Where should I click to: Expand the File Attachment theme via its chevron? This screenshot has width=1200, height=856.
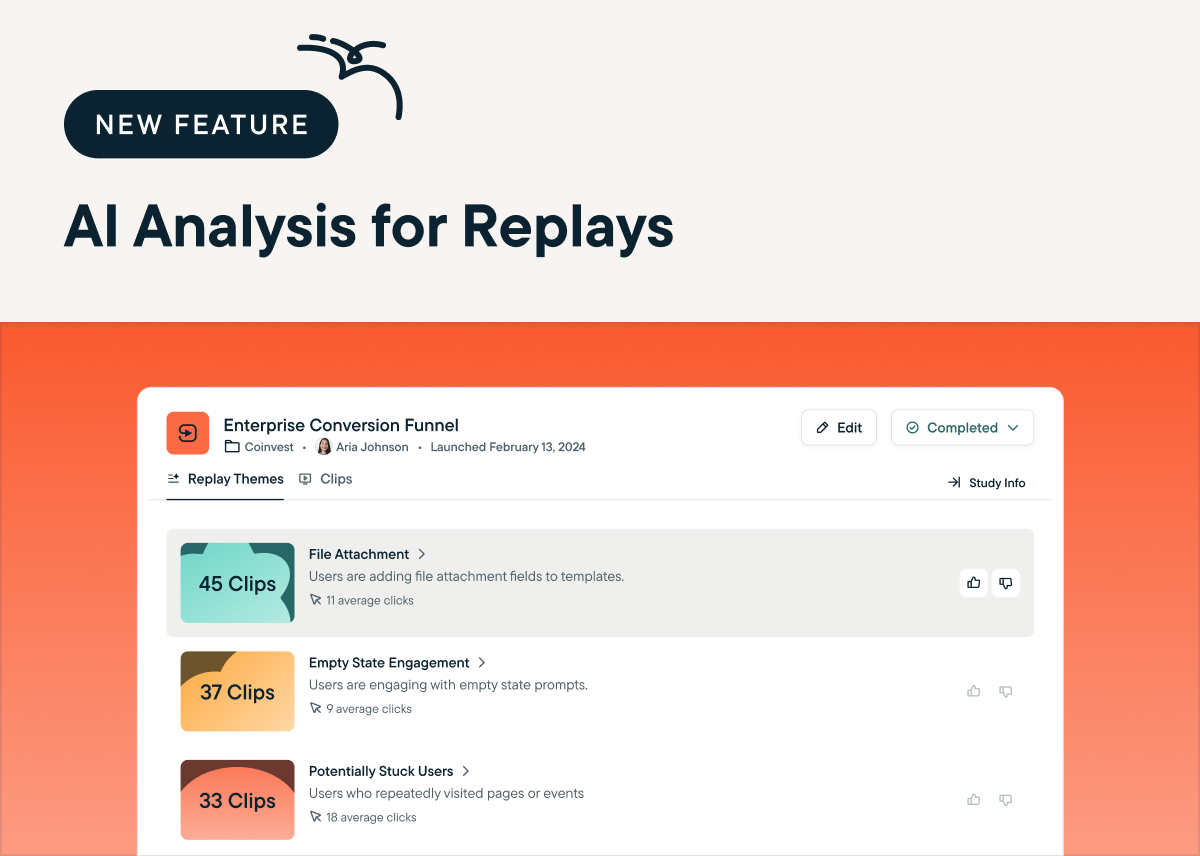click(421, 554)
